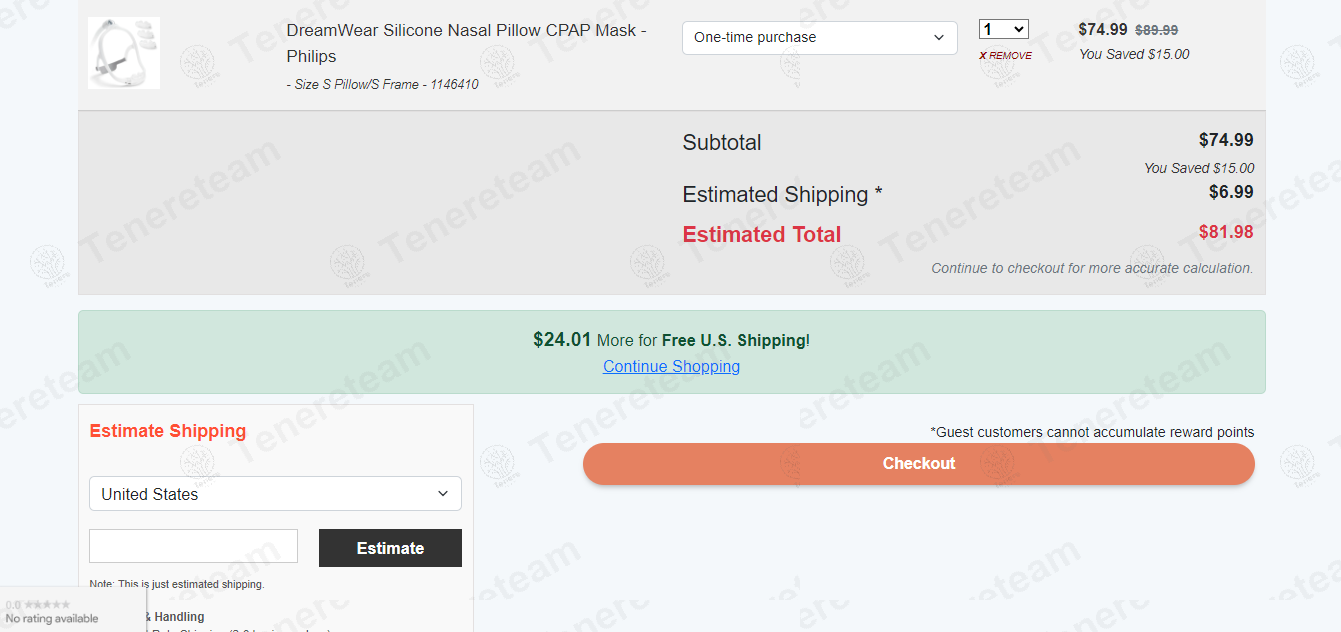Click the red X remove icon
The image size is (1341, 632).
[983, 56]
